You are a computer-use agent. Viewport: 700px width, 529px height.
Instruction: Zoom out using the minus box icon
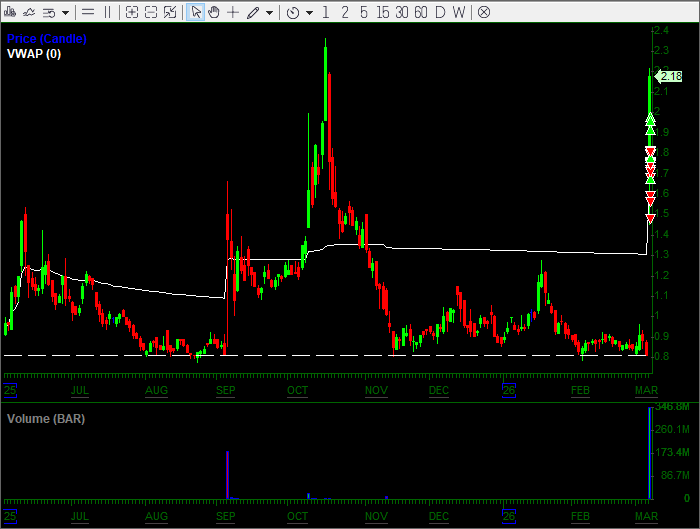[151, 12]
